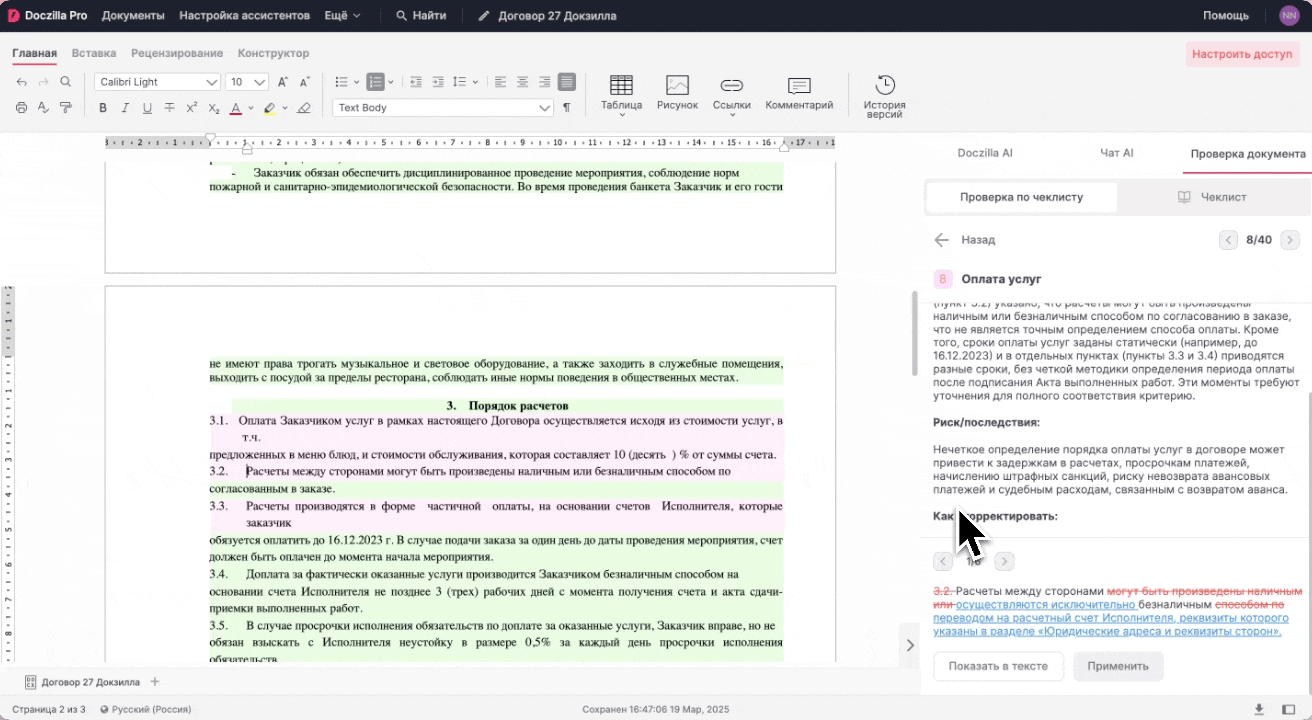
Task: Redo the undone action
Action: click(x=43, y=82)
